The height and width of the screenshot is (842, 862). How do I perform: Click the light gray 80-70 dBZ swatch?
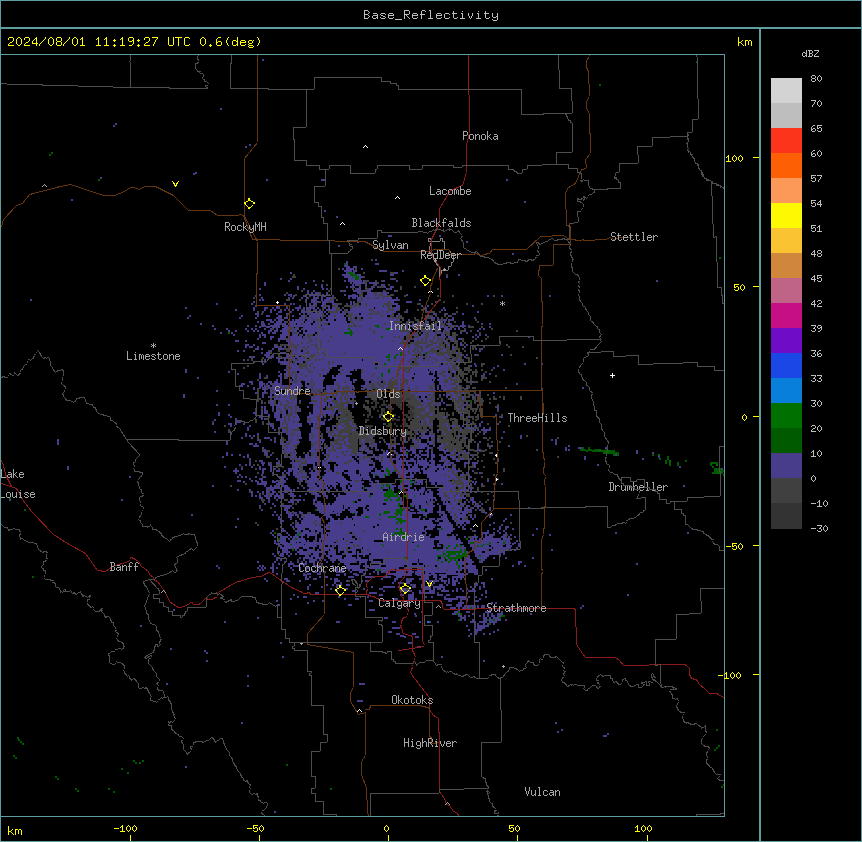click(786, 91)
